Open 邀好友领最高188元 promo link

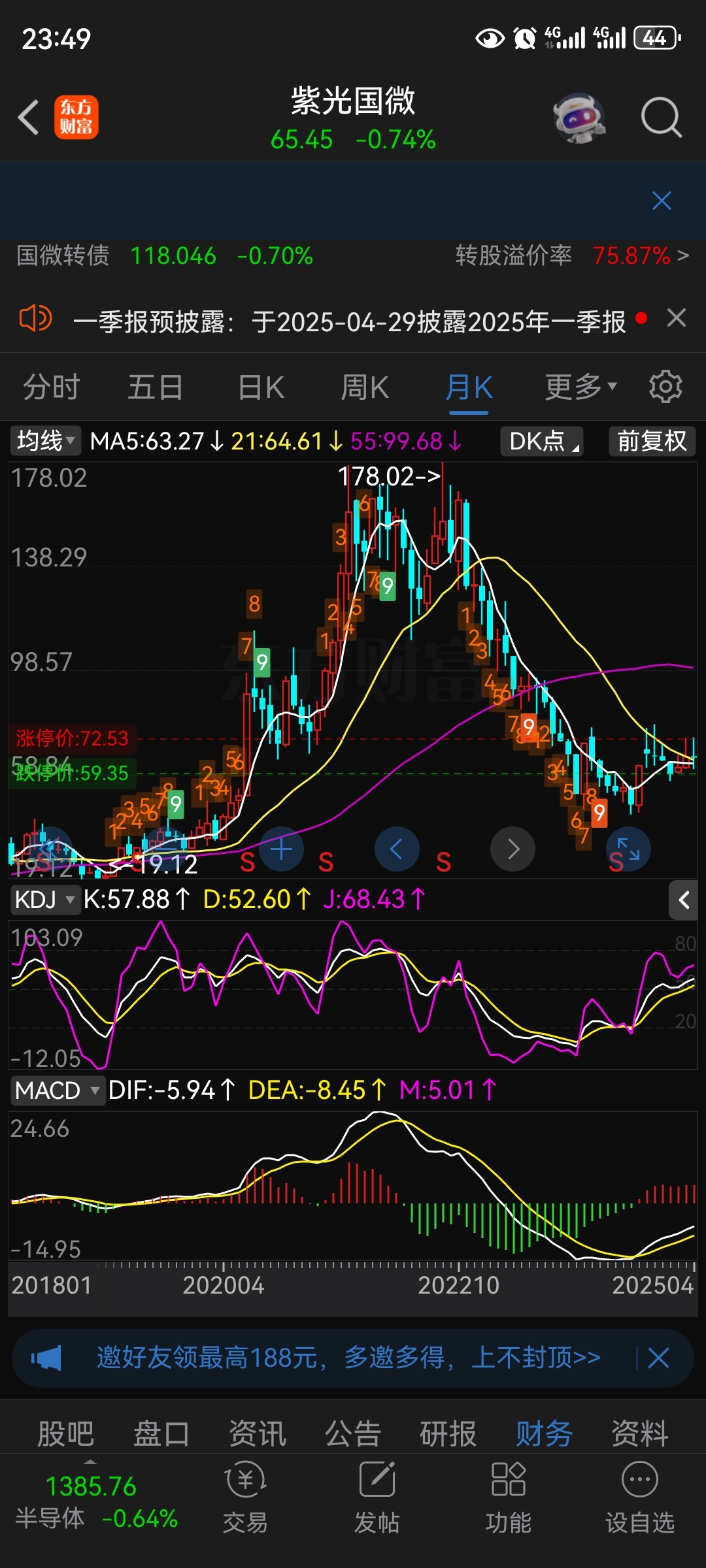click(x=348, y=1358)
